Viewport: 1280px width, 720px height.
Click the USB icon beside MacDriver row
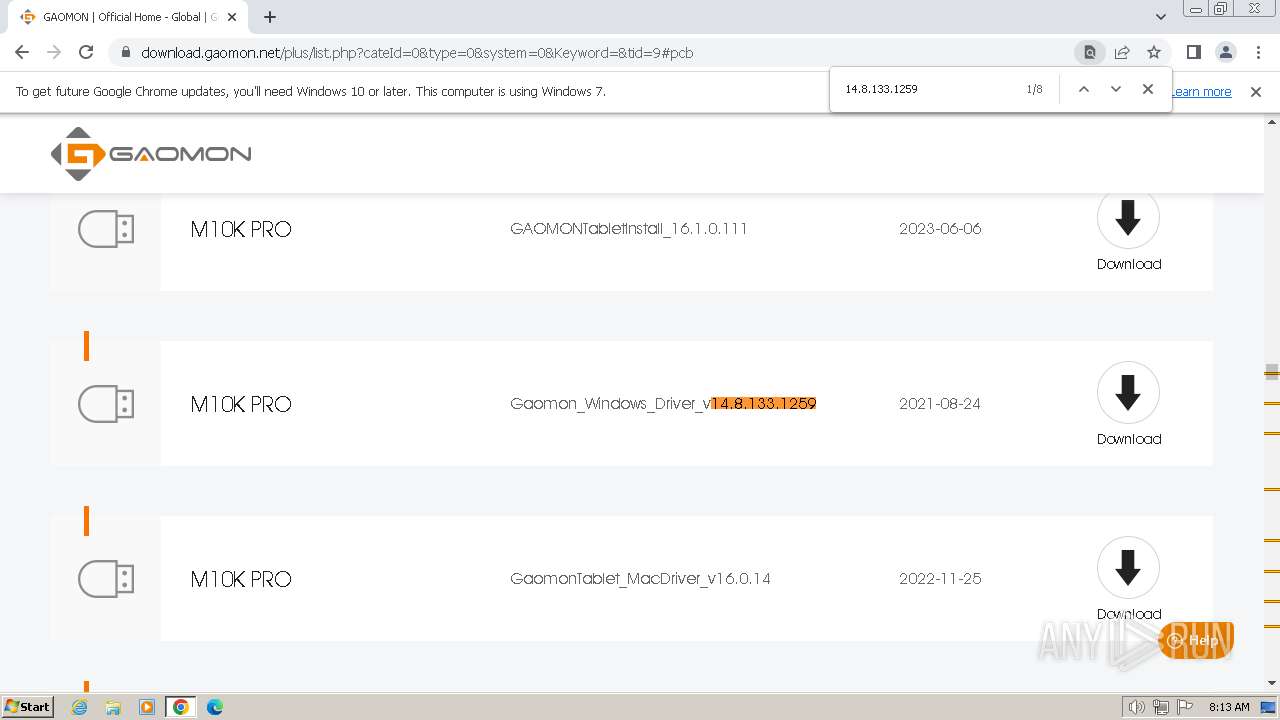pyautogui.click(x=106, y=579)
